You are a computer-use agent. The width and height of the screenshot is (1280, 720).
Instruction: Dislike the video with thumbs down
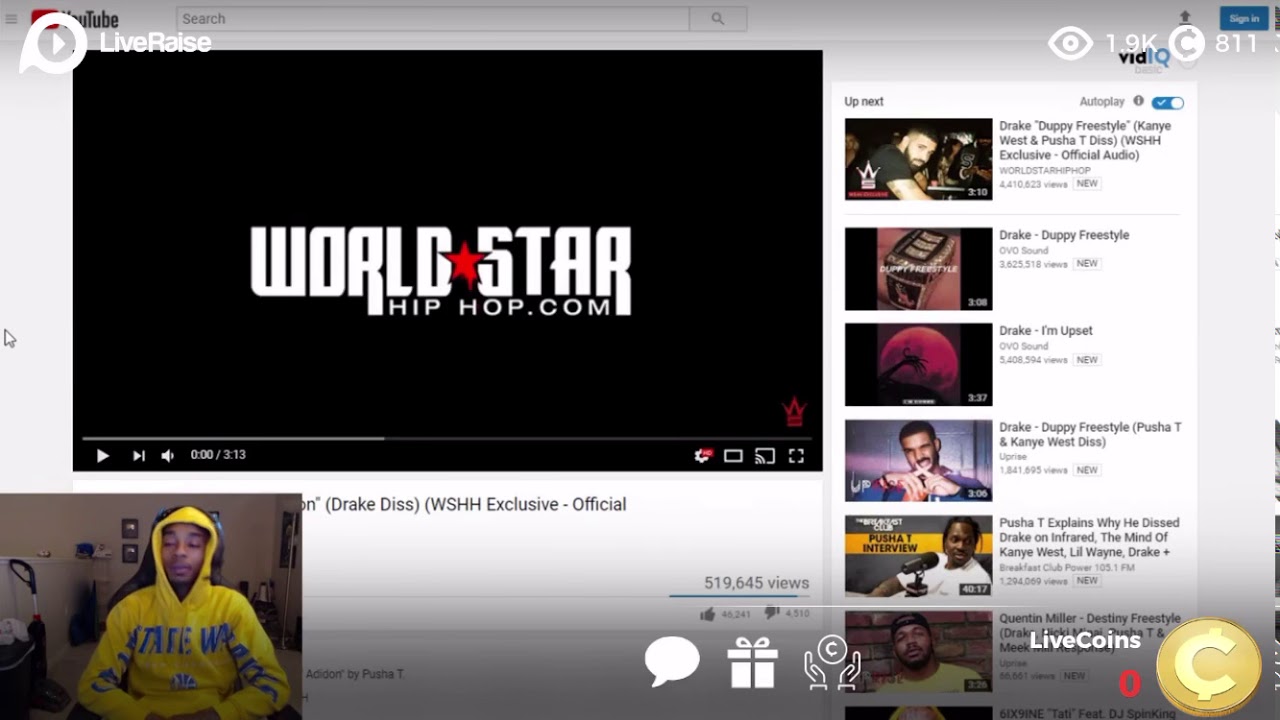pyautogui.click(x=772, y=613)
